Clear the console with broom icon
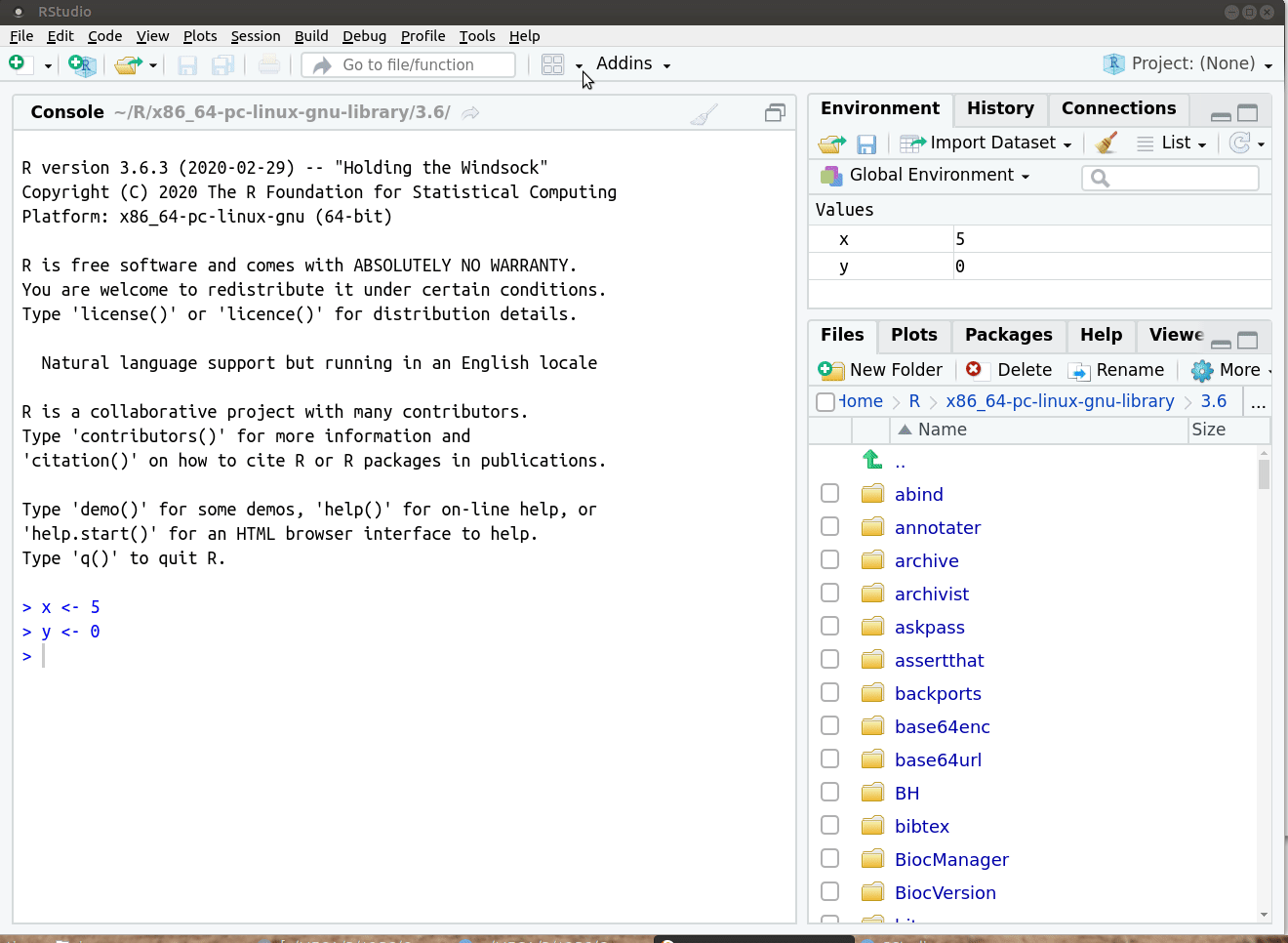Screen dimensions: 1288x943 (x=704, y=114)
